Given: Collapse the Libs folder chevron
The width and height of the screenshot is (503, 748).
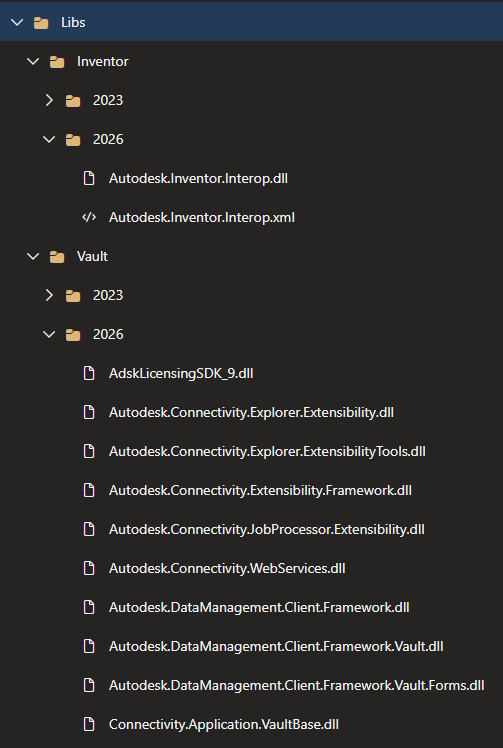Looking at the screenshot, I should point(17,22).
